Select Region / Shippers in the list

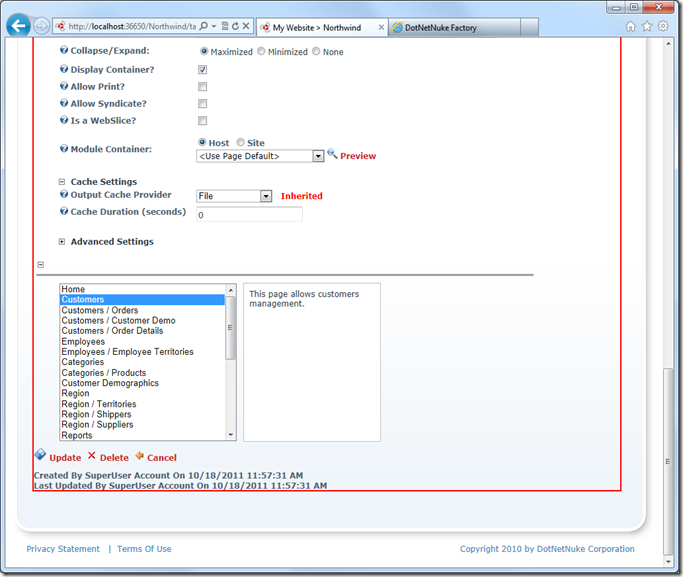142,414
